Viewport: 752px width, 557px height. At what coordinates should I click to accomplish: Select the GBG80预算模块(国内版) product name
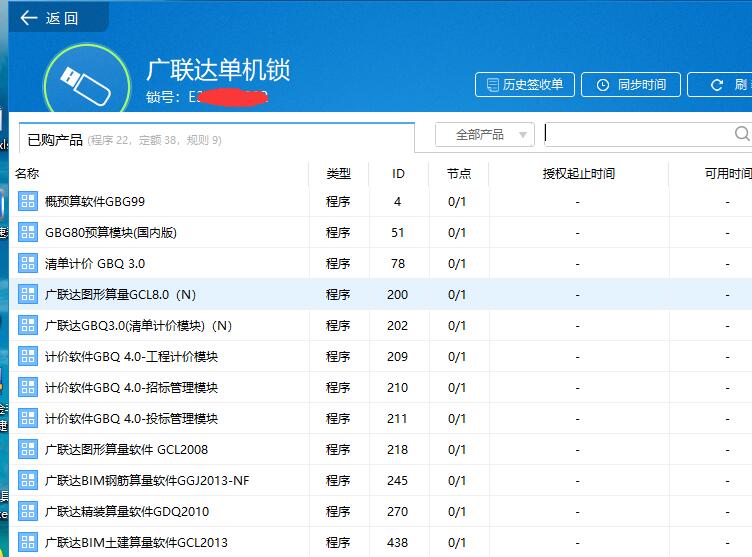111,233
